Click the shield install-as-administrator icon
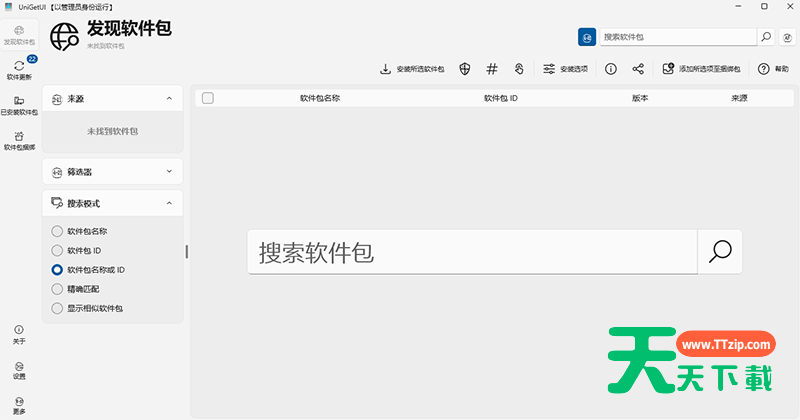Viewport: 800px width, 420px height. pos(464,69)
